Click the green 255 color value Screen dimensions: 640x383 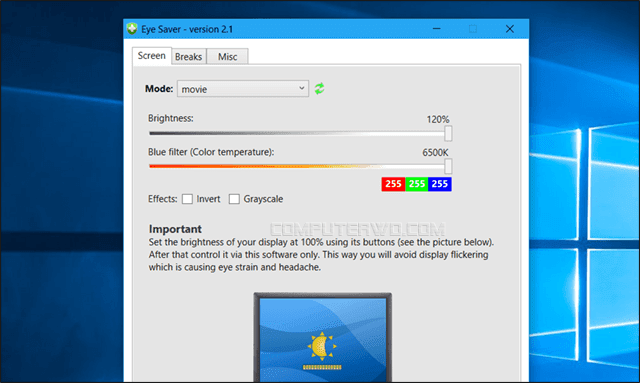[x=416, y=184]
